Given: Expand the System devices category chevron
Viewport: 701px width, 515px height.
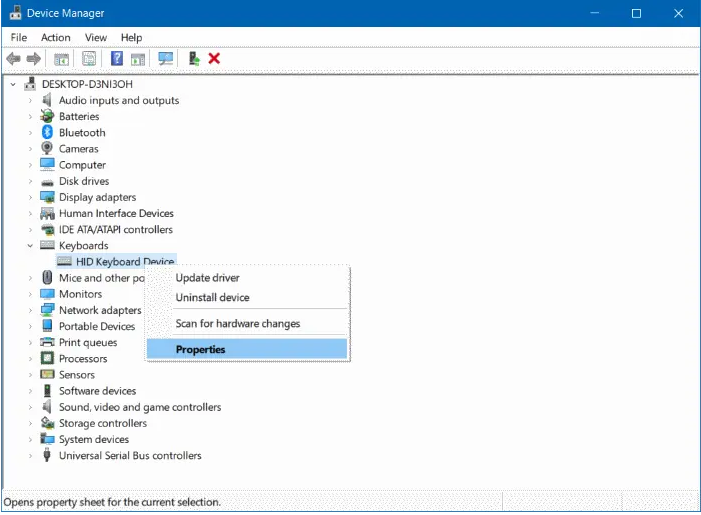Looking at the screenshot, I should click(x=30, y=439).
